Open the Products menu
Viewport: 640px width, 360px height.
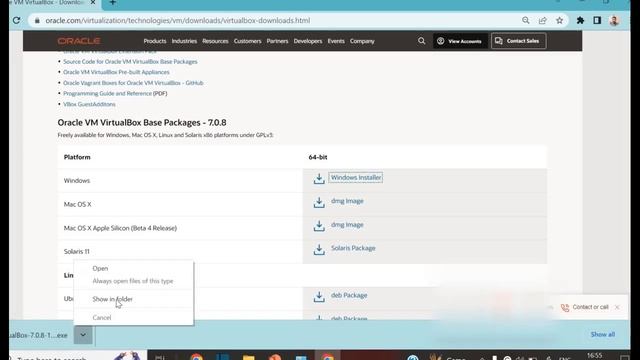click(x=155, y=41)
